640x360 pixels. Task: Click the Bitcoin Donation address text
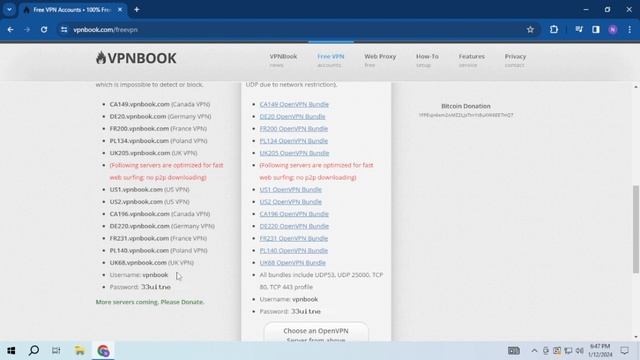pos(466,115)
